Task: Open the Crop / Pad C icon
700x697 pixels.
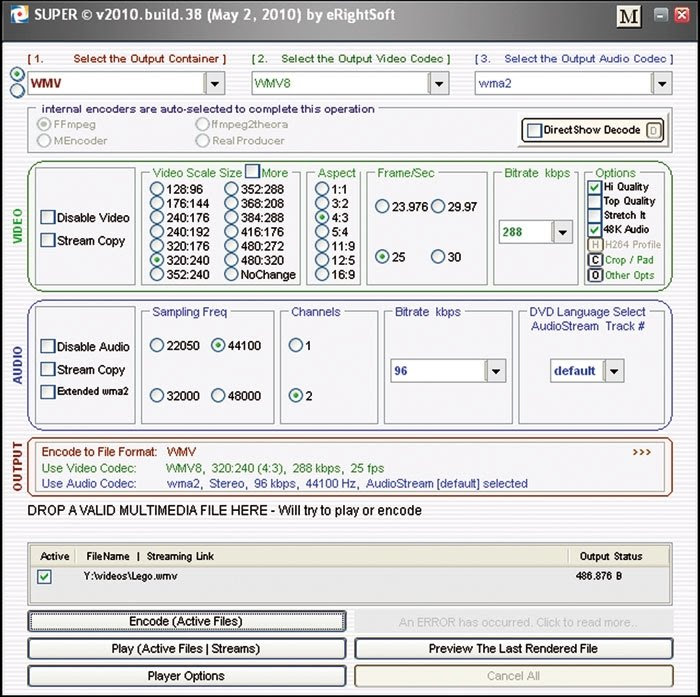Action: [x=595, y=260]
